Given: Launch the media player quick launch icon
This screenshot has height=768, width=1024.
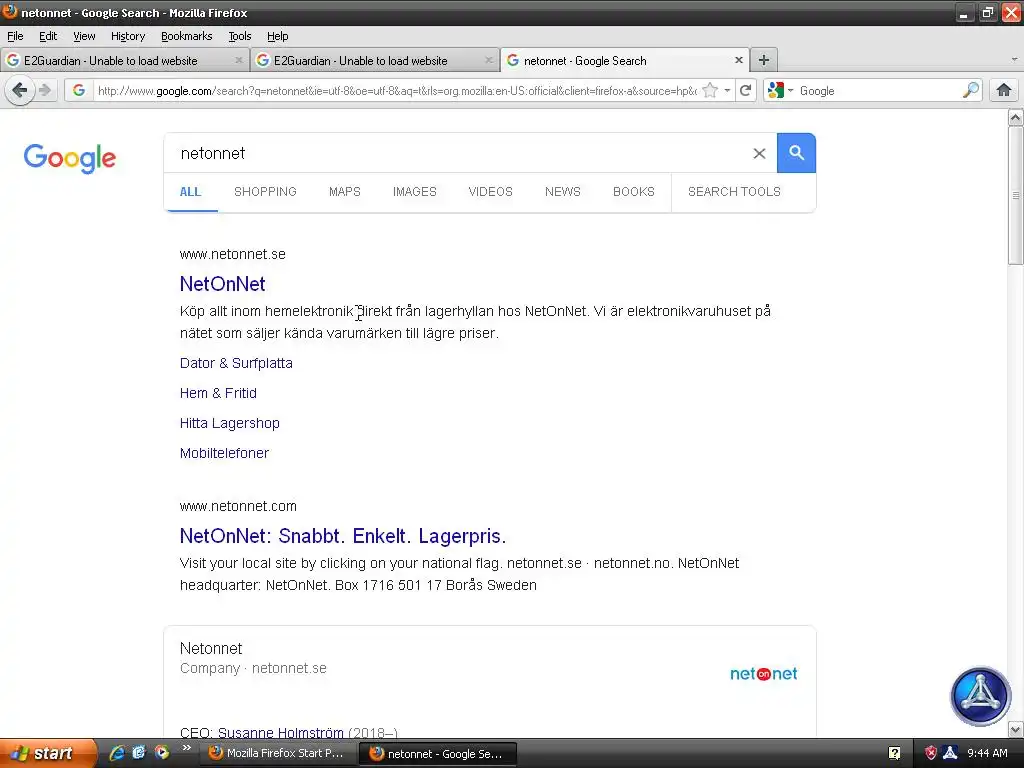Looking at the screenshot, I should tap(161, 753).
